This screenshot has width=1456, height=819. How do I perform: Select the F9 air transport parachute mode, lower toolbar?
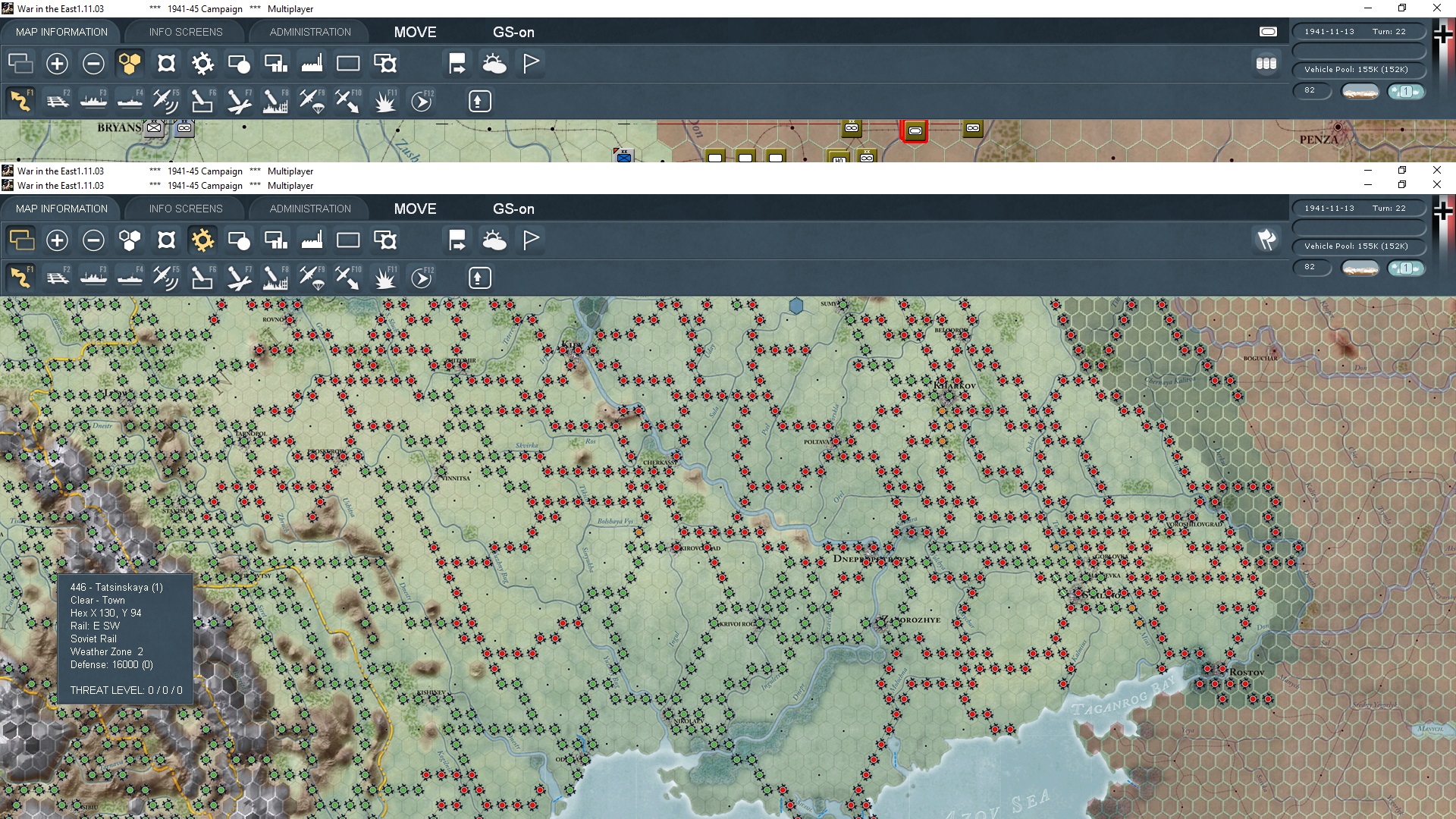[312, 278]
